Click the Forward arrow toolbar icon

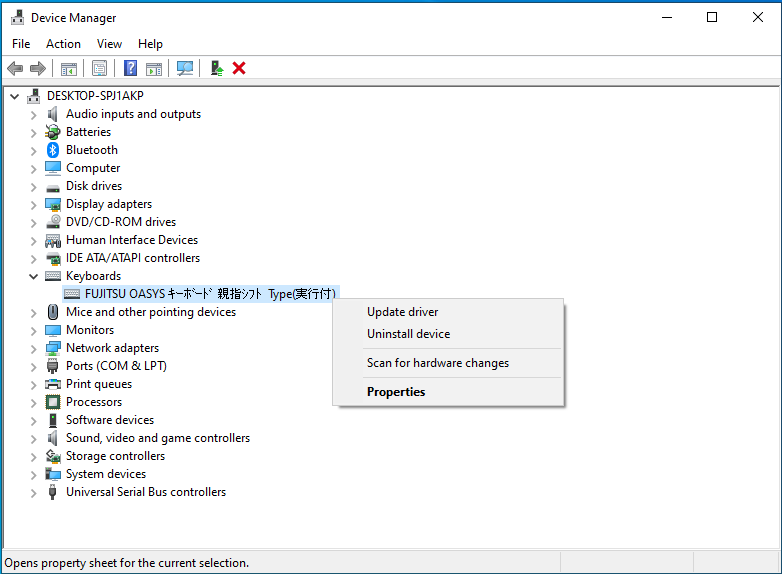38,68
